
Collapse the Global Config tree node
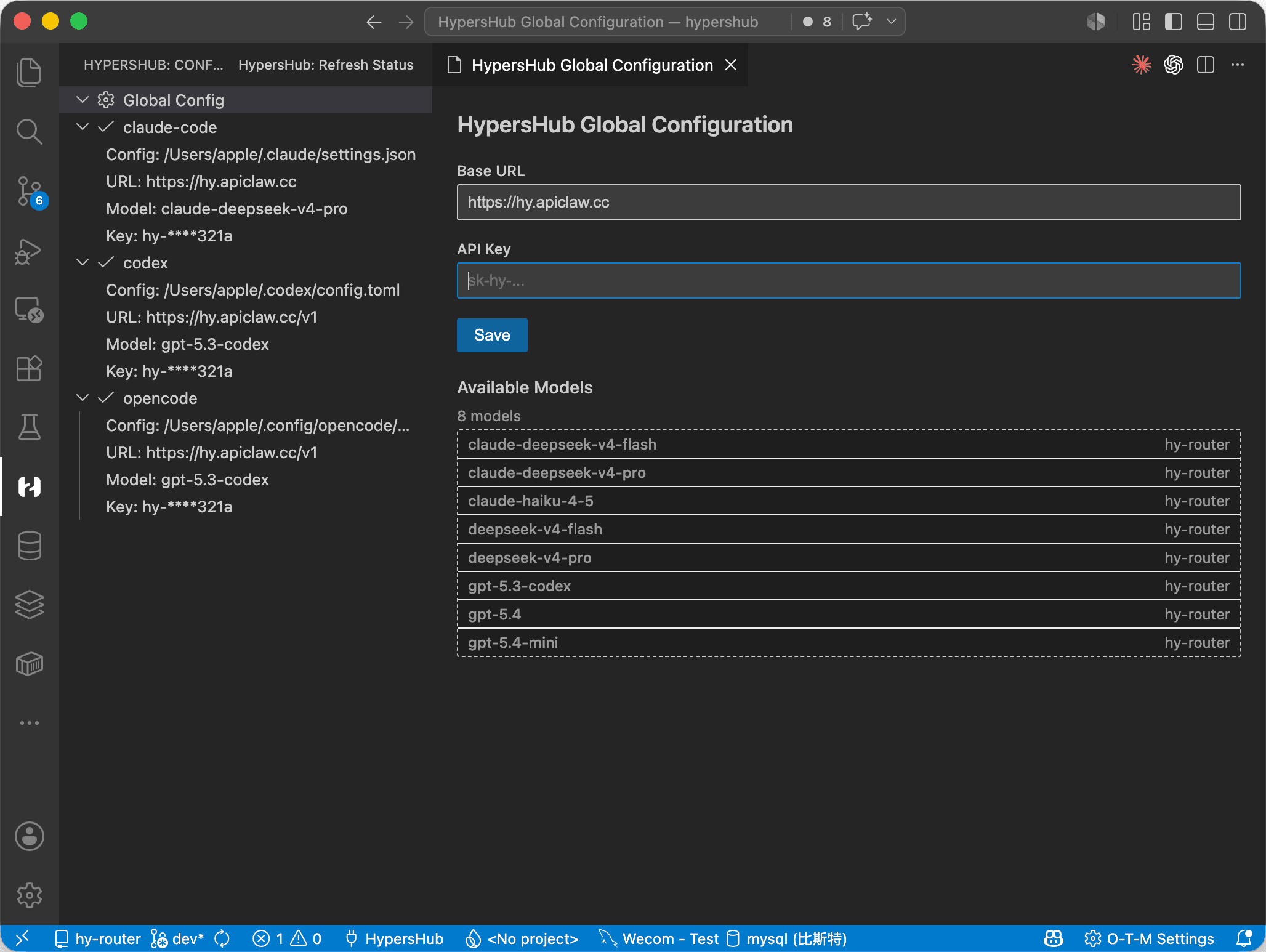click(x=83, y=100)
